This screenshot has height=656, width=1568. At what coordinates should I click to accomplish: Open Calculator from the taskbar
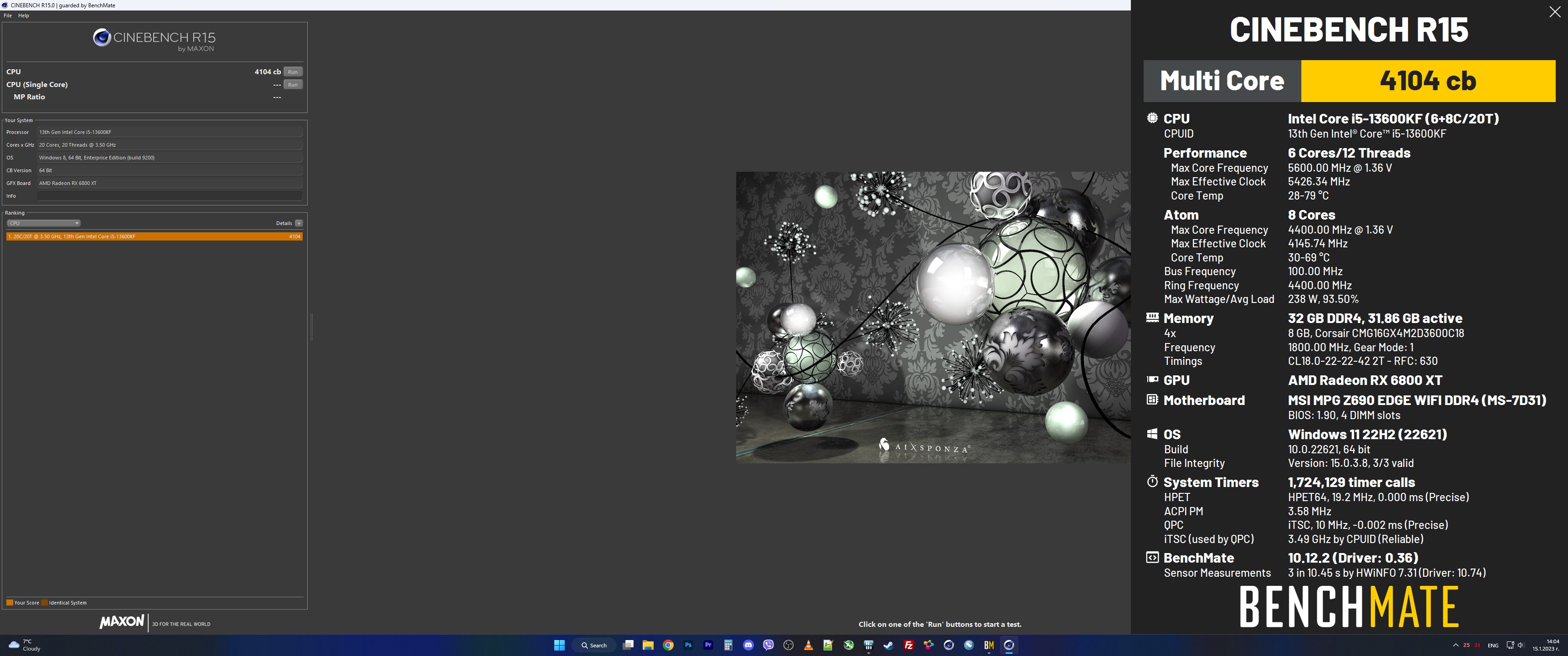(728, 645)
